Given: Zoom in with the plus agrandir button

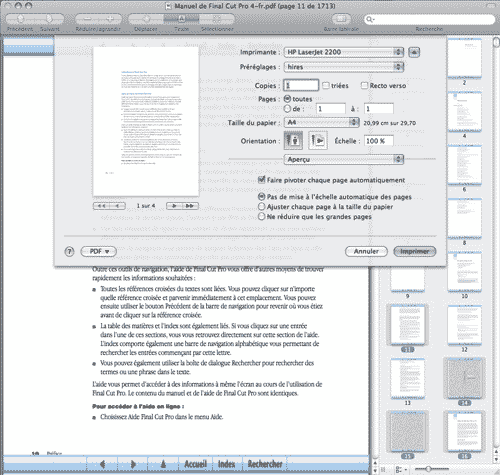Looking at the screenshot, I should (110, 18).
